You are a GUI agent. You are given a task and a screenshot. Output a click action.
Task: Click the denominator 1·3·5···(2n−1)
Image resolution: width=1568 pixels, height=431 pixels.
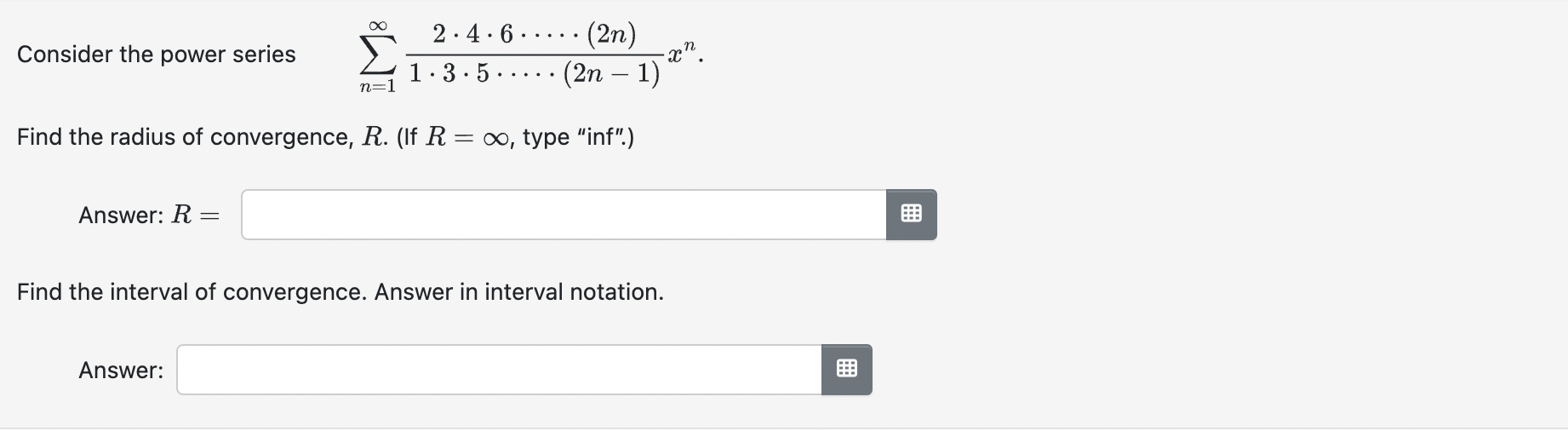(x=535, y=73)
